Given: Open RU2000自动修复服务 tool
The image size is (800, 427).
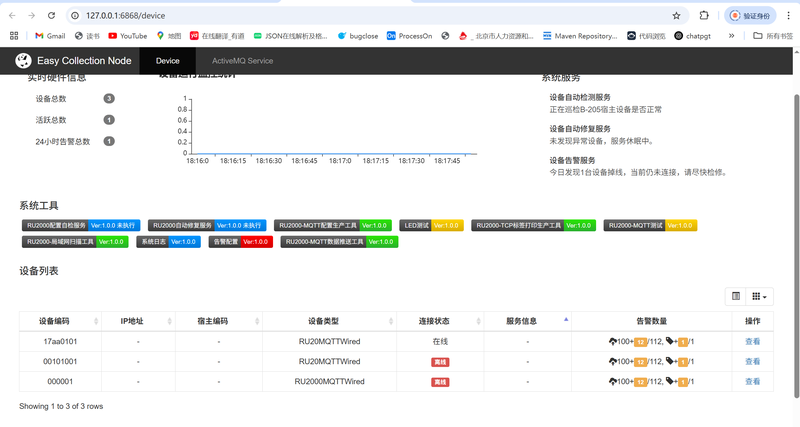Looking at the screenshot, I should coord(207,225).
